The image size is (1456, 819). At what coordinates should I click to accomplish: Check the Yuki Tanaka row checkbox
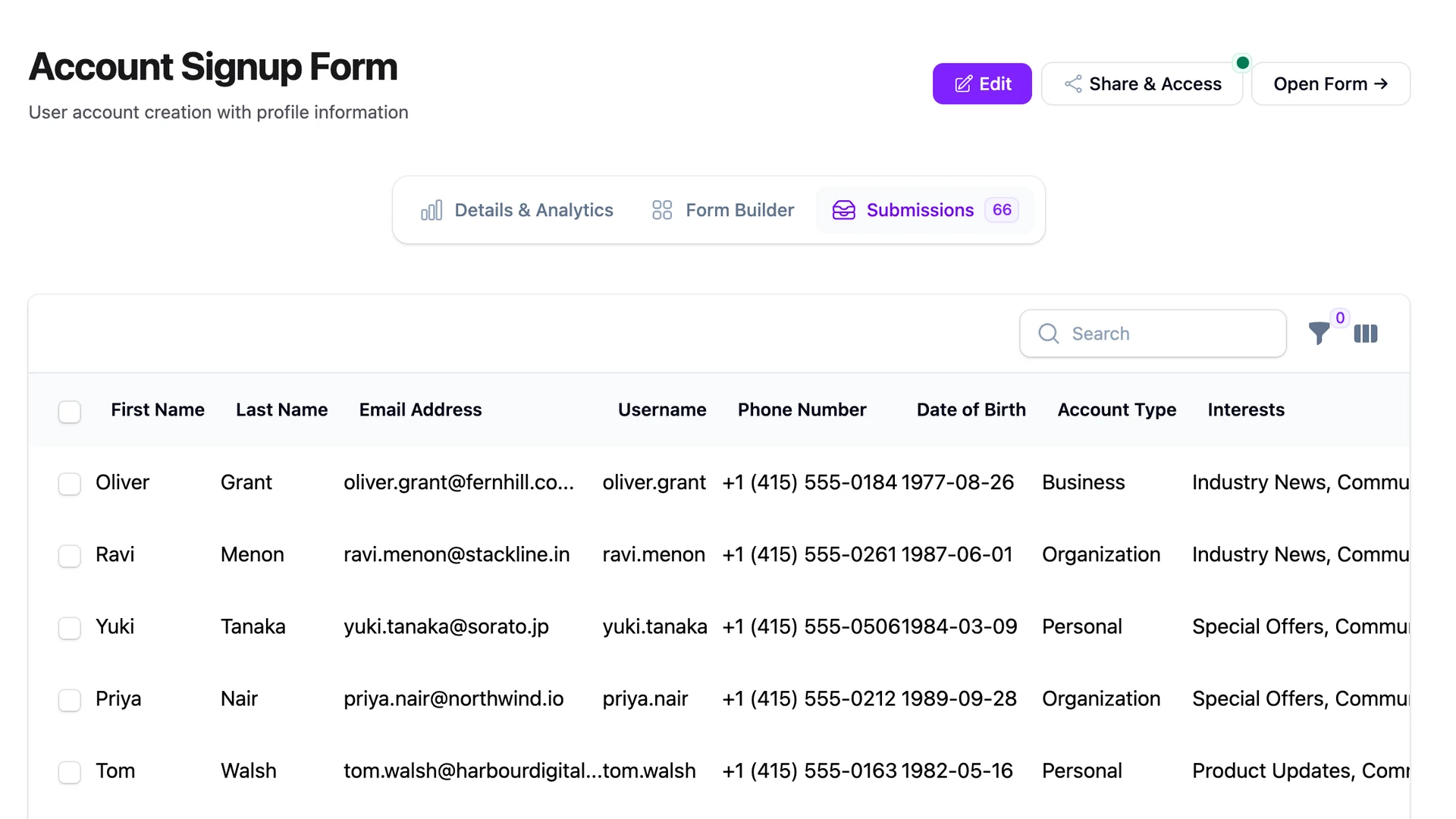click(x=70, y=628)
